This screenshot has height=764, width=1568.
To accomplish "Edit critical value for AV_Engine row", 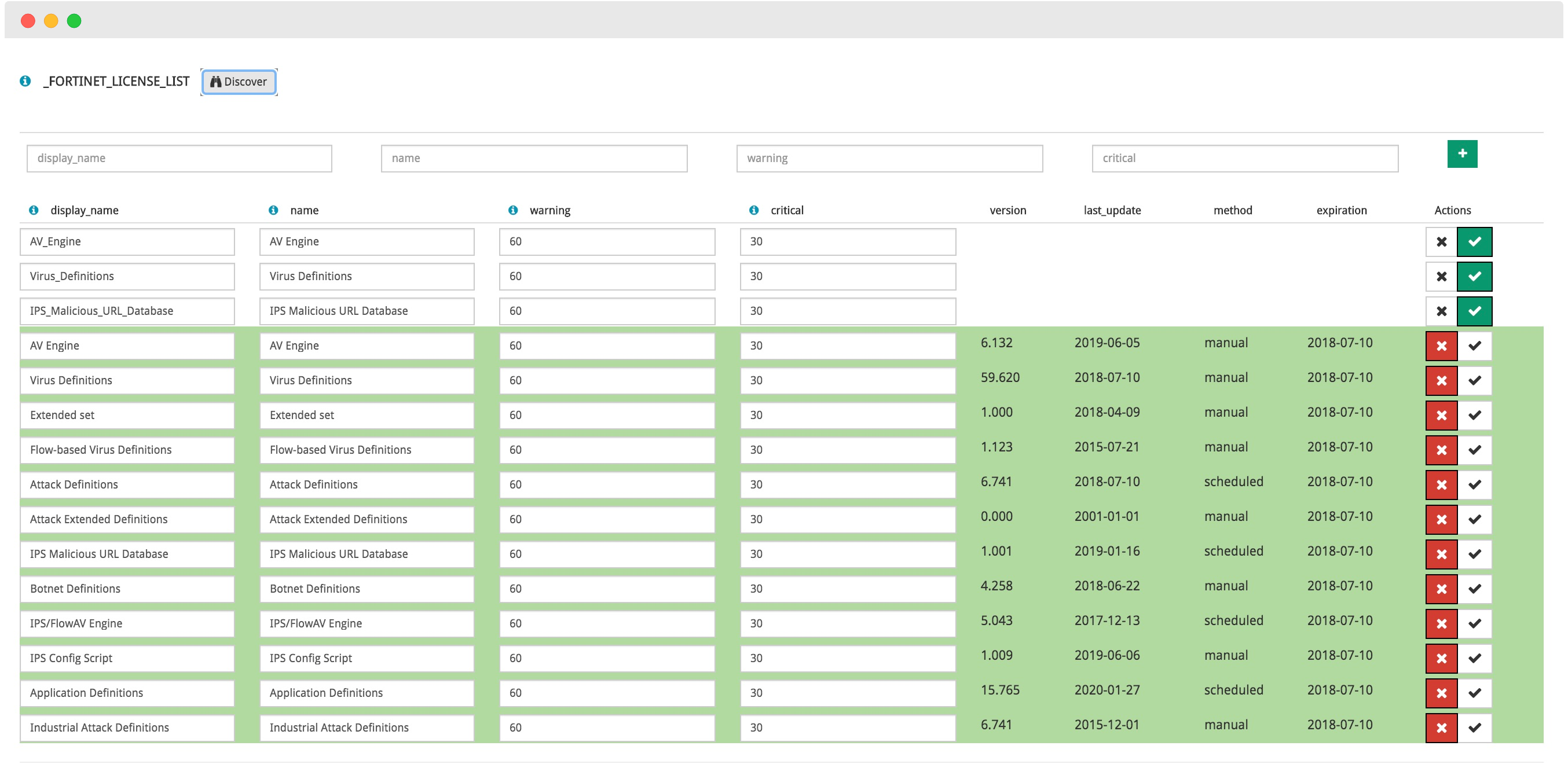I will click(x=848, y=241).
